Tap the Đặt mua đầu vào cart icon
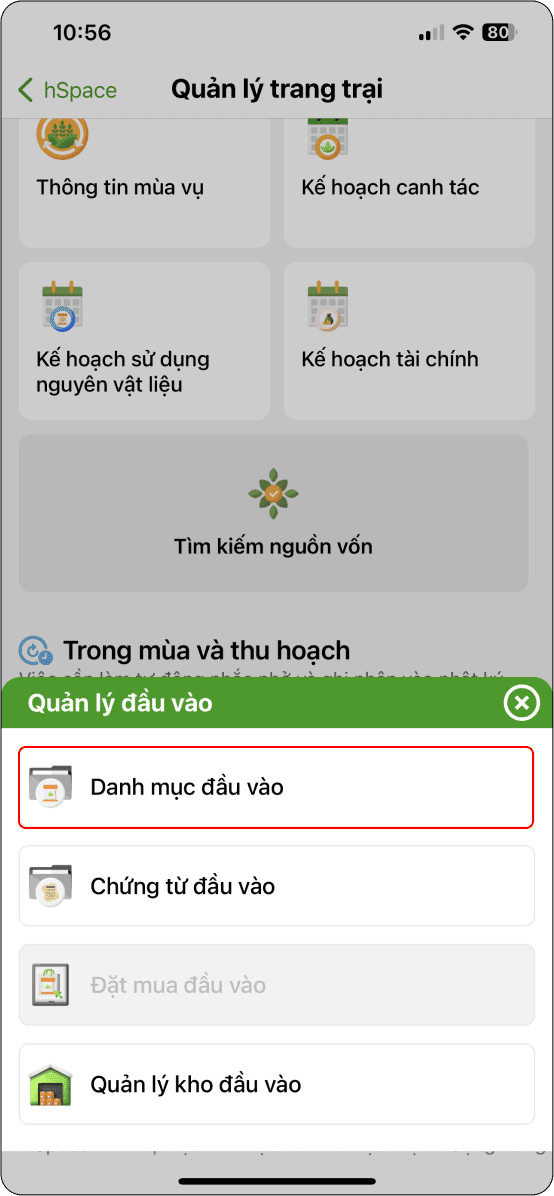The height and width of the screenshot is (1196, 554). point(50,985)
